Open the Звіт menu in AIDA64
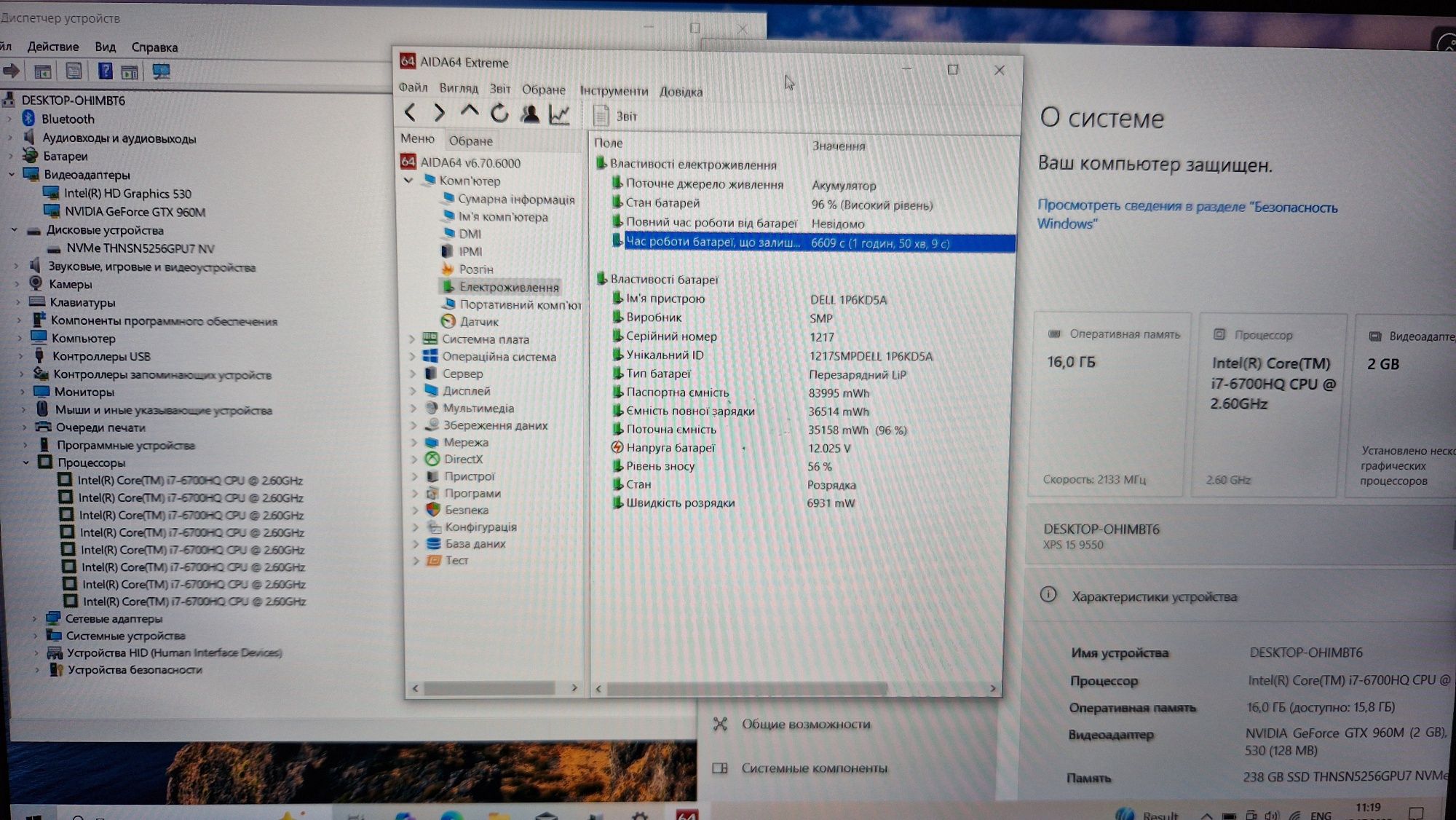Screen dimensions: 1456x820 pyautogui.click(x=499, y=89)
